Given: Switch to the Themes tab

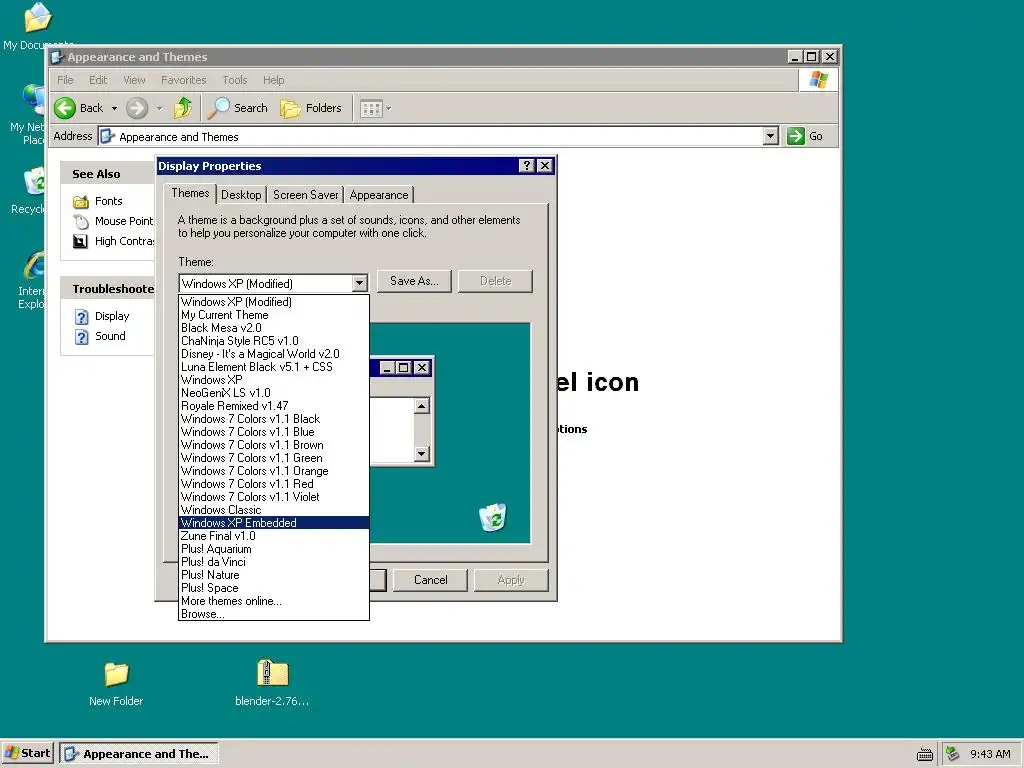Looking at the screenshot, I should pyautogui.click(x=190, y=193).
